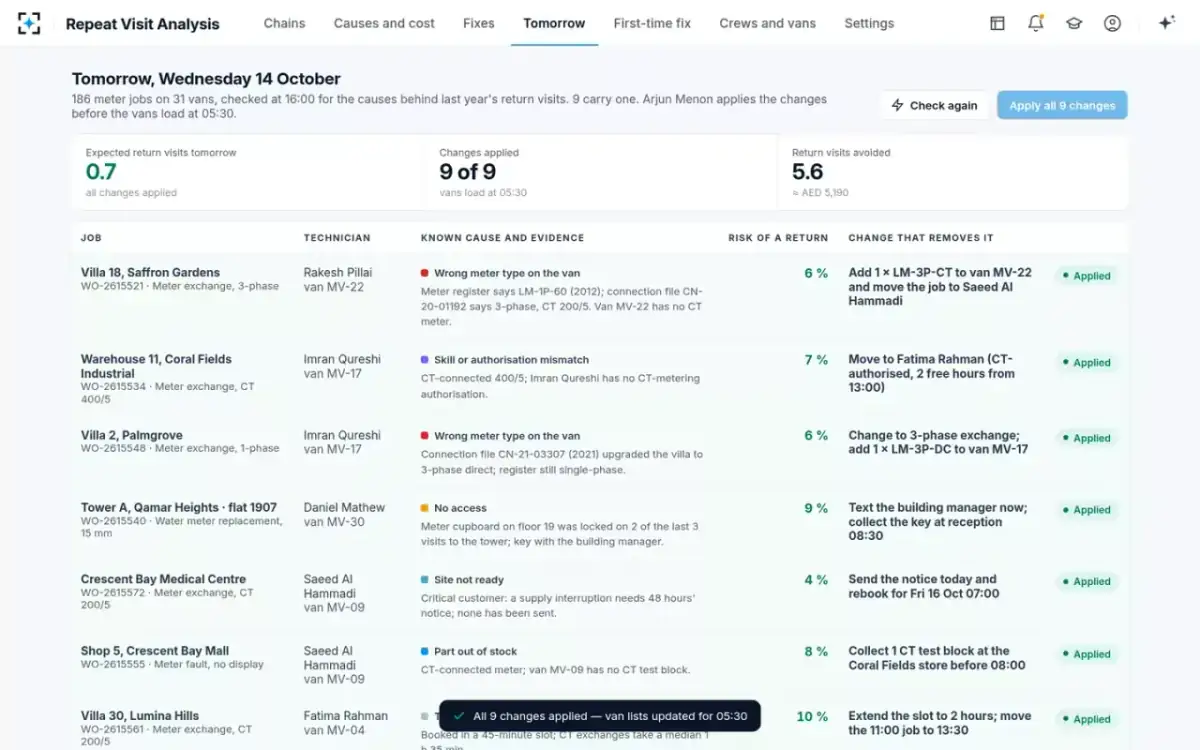Select job Tower A, Qamar Heights flat 1907

coord(179,507)
